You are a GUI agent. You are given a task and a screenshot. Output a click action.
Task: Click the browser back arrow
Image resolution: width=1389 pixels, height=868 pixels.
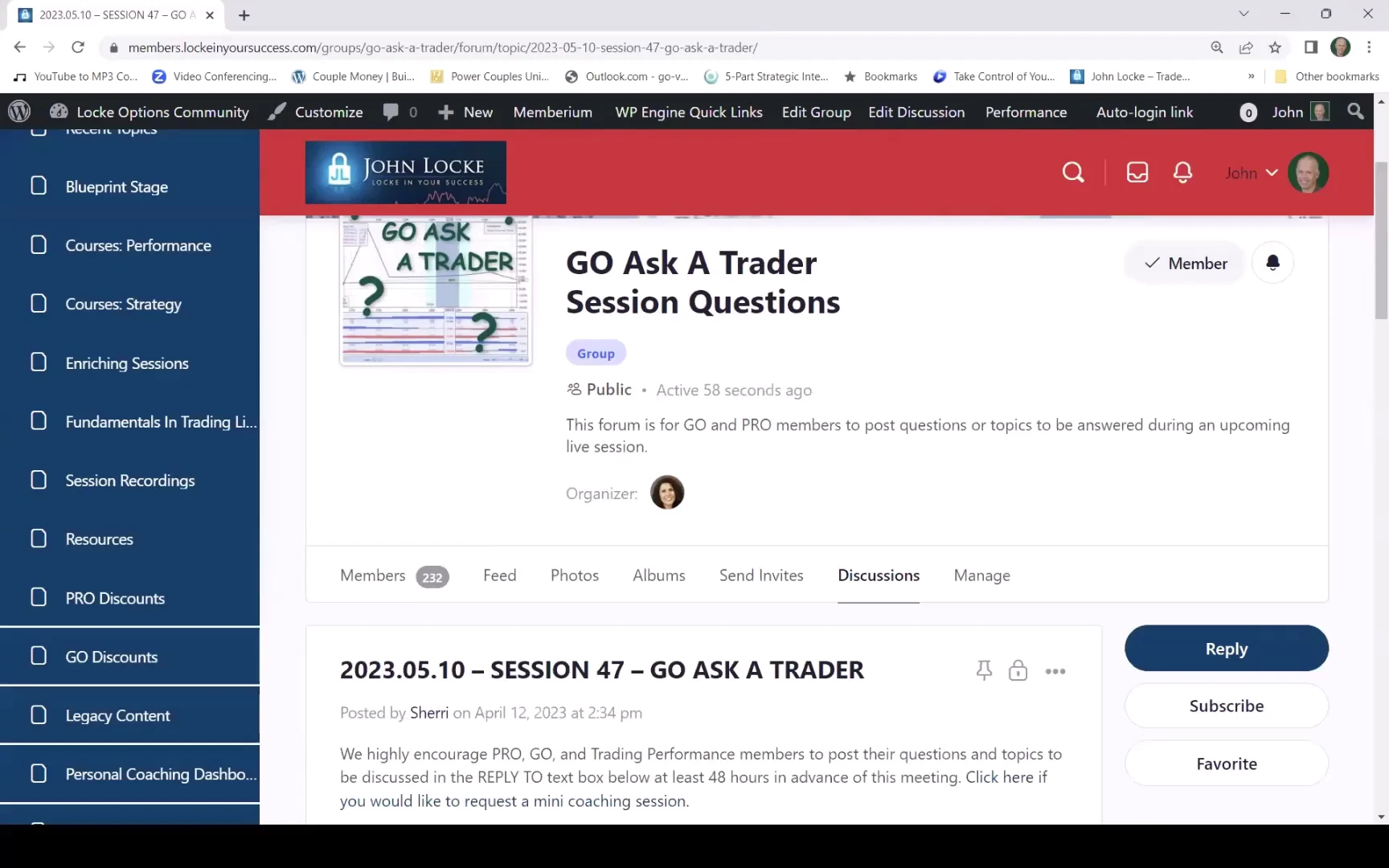point(20,47)
